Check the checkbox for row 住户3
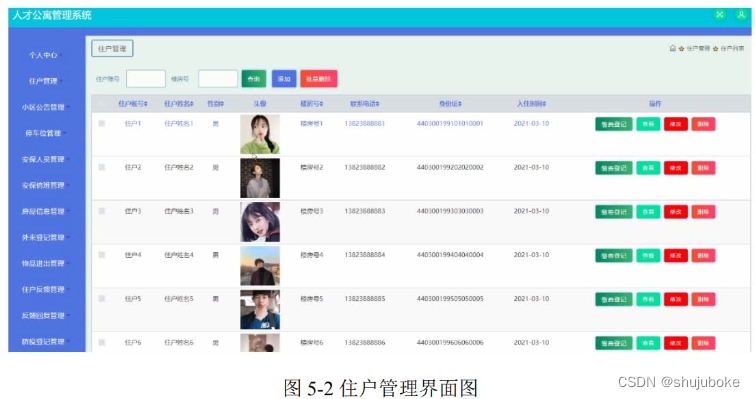Screen dimensions: 755x399 click(x=102, y=211)
